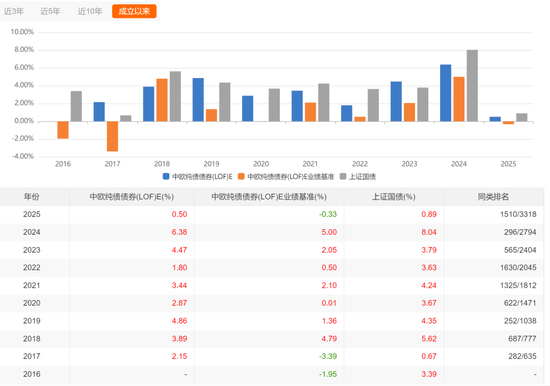The width and height of the screenshot is (550, 386).
Task: Click the gray legend color square
Action: coord(343,177)
